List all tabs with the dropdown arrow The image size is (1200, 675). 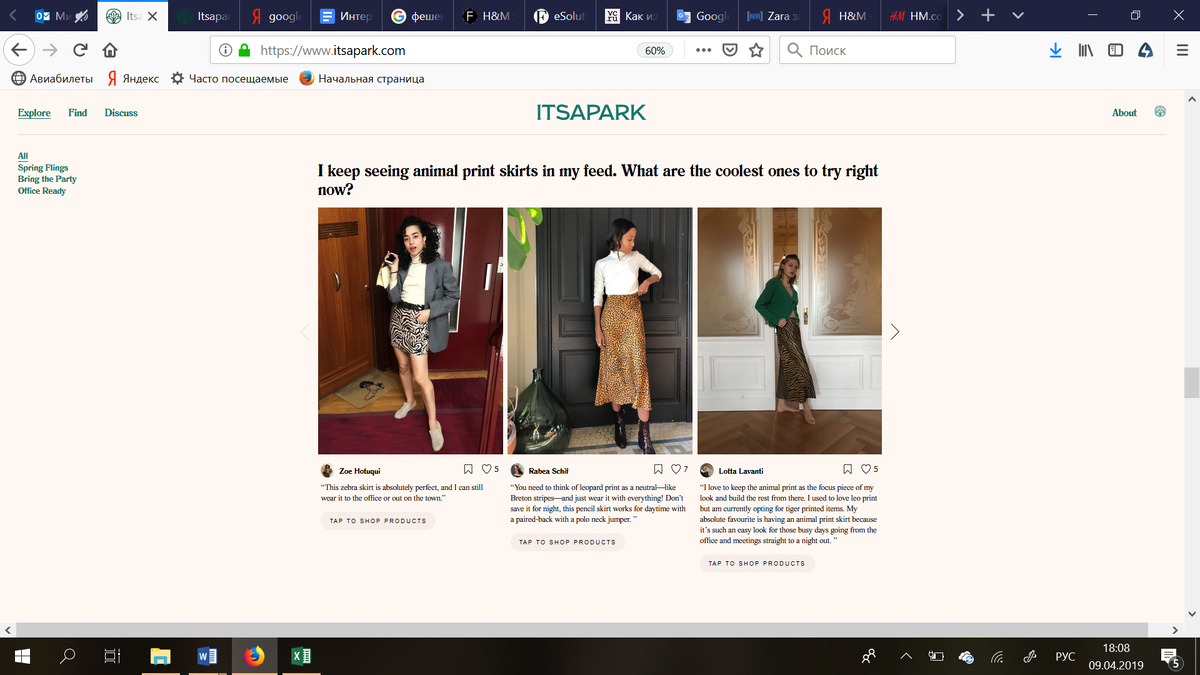coord(1018,16)
